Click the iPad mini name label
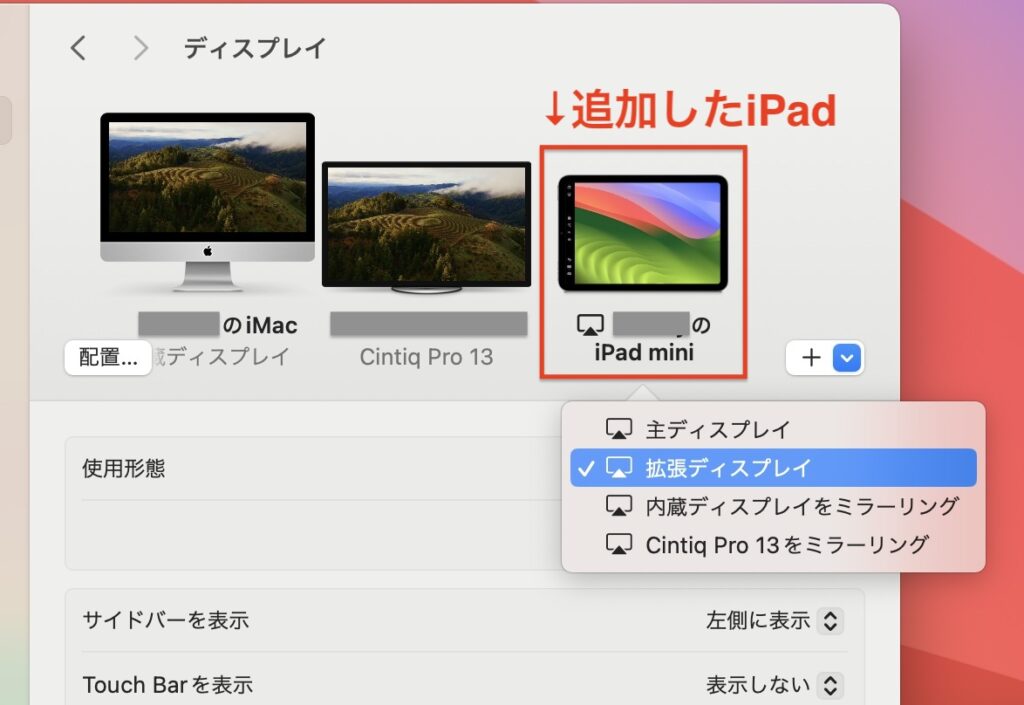The width and height of the screenshot is (1024, 705). click(644, 352)
